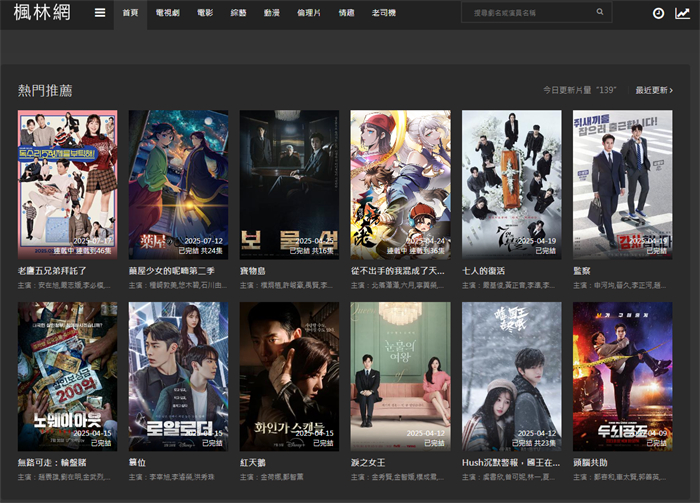This screenshot has width=700, height=503.
Task: Click the cast line under 七人的復活
Action: click(x=509, y=285)
